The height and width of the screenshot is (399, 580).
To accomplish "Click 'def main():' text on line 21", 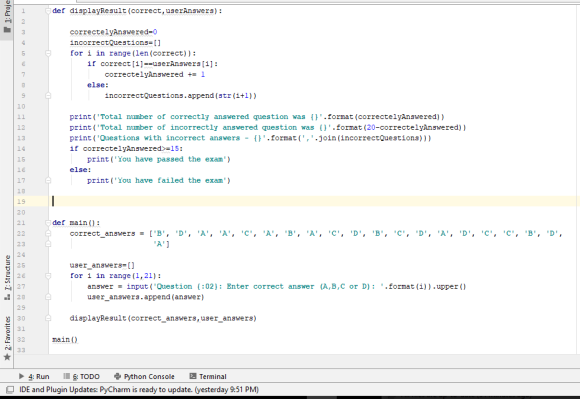I will click(x=76, y=223).
